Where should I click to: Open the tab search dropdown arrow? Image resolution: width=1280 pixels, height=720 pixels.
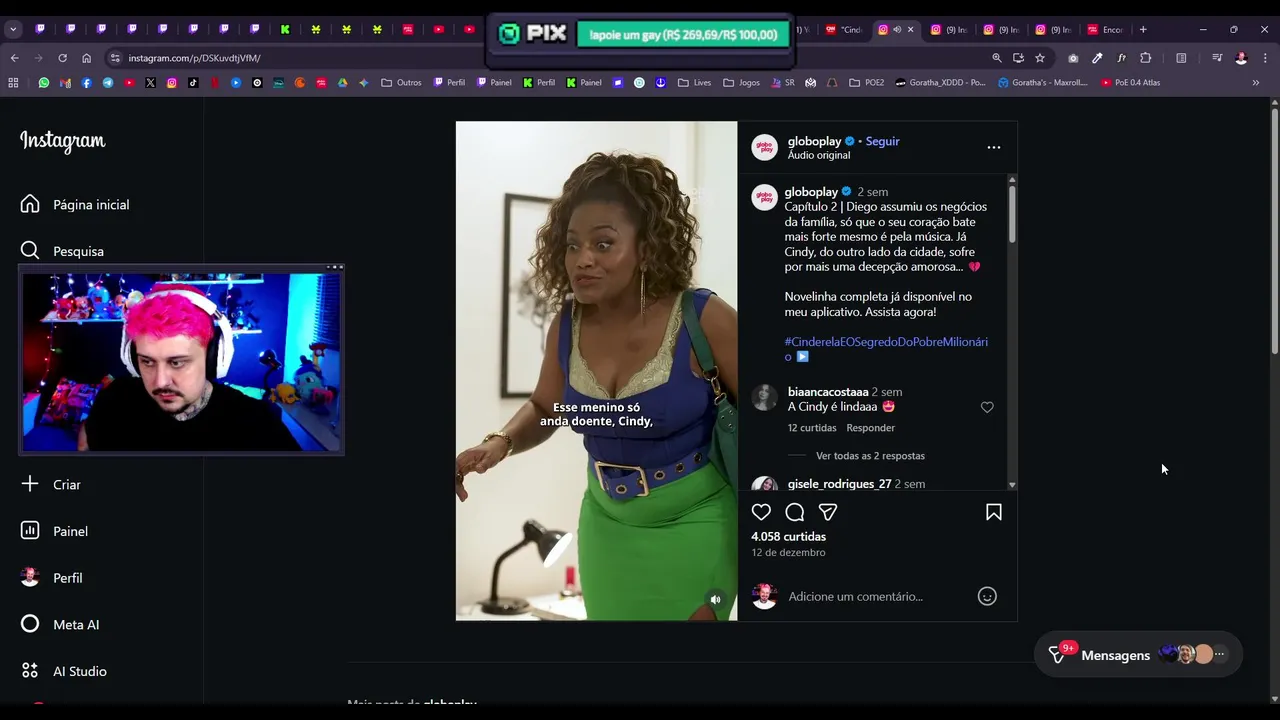(x=13, y=29)
